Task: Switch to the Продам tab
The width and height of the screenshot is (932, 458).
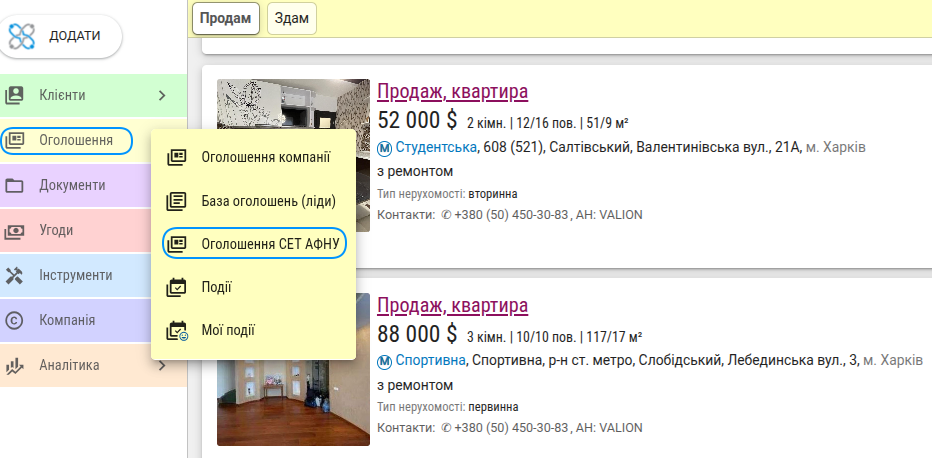Action: (x=226, y=18)
